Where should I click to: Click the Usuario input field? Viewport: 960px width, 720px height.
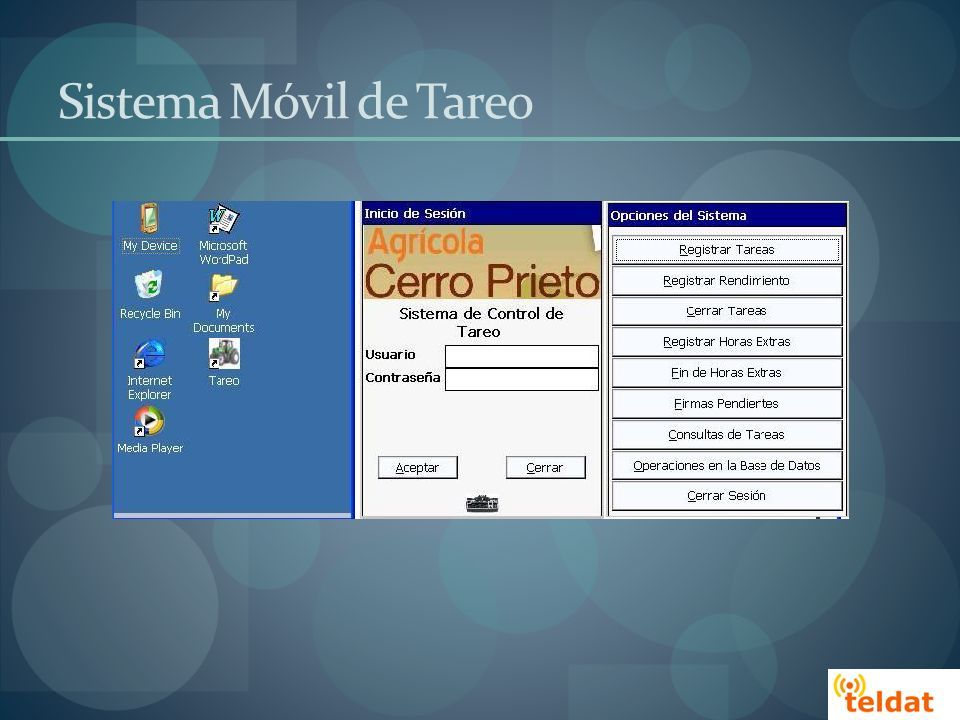522,356
